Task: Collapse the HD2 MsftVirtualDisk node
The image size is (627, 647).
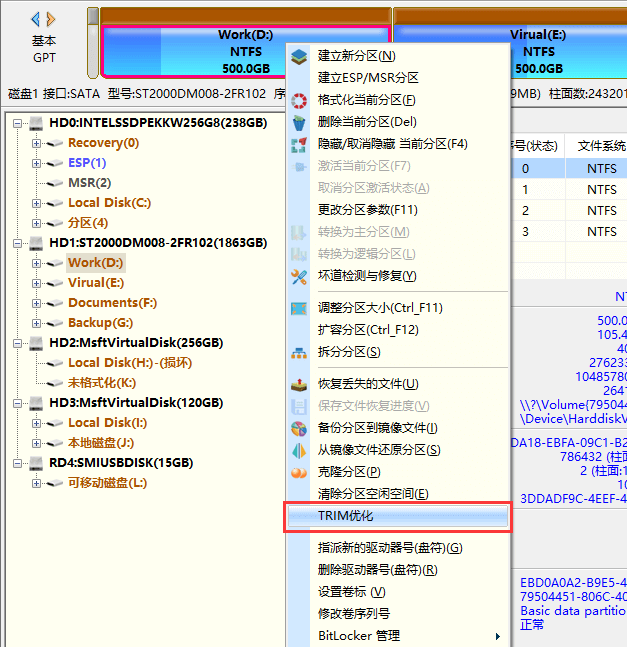Action: tap(17, 343)
